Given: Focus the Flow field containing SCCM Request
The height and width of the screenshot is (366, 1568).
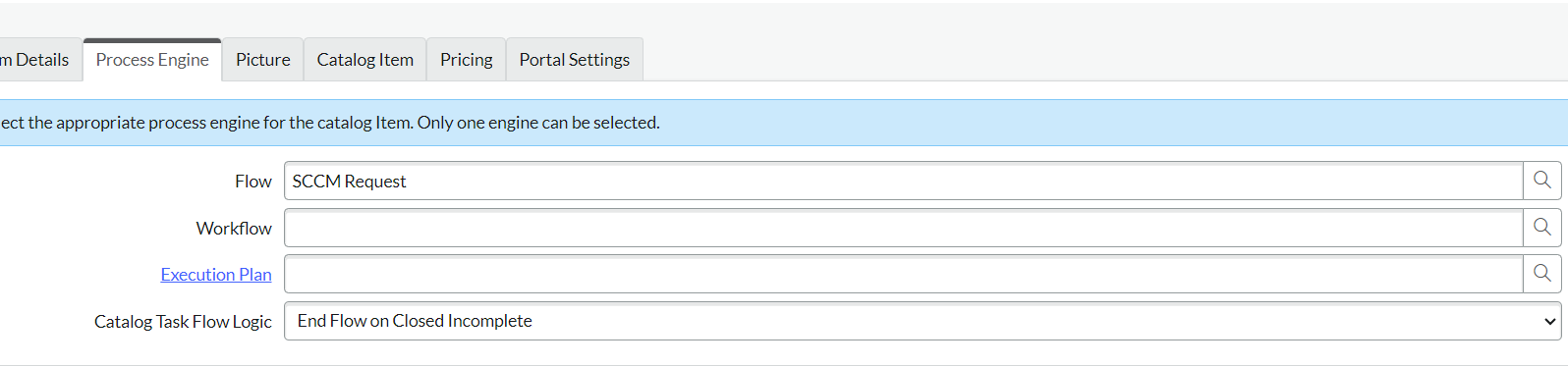Looking at the screenshot, I should (904, 181).
